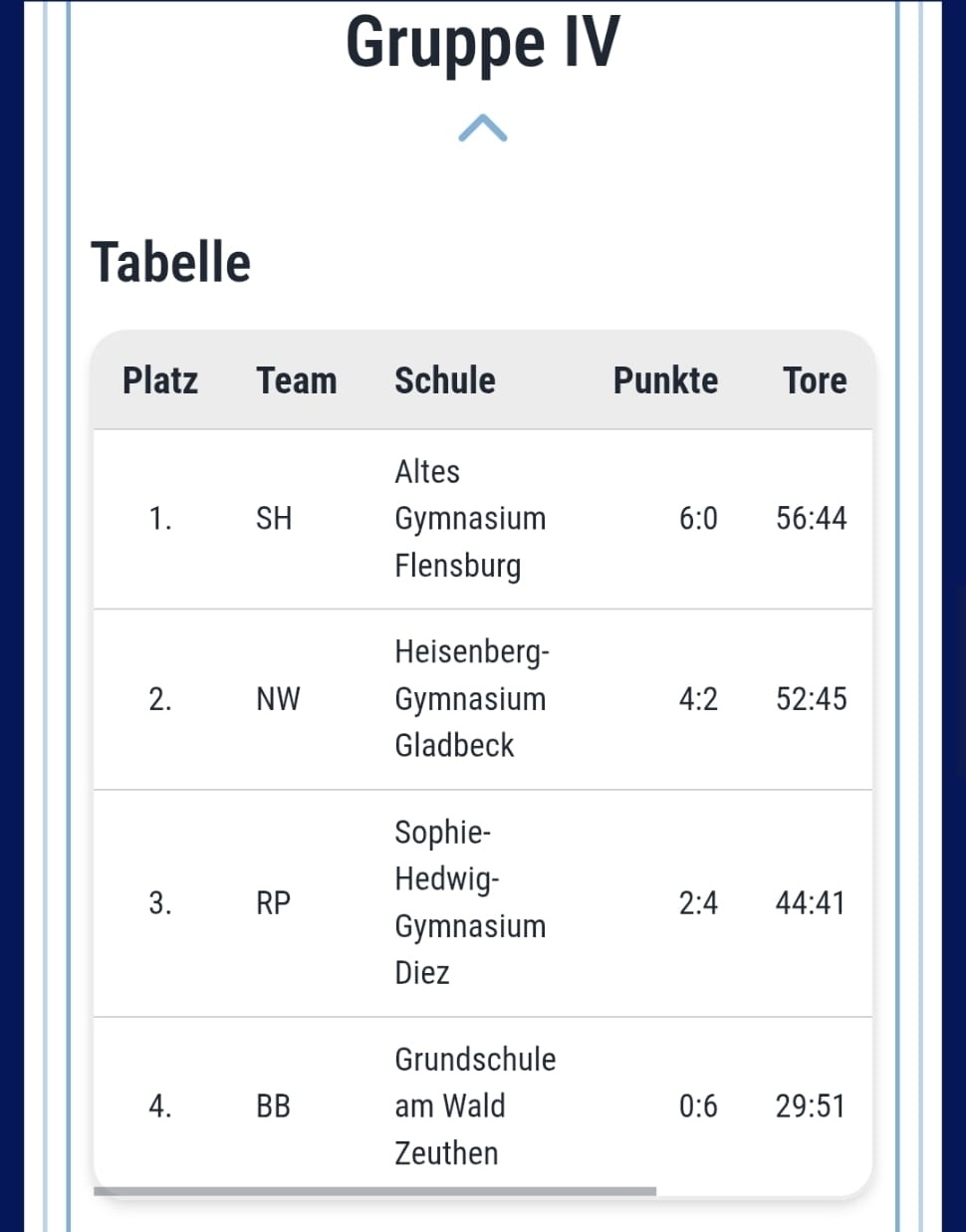
Task: Click the Gruppe IV heading
Action: (483, 43)
